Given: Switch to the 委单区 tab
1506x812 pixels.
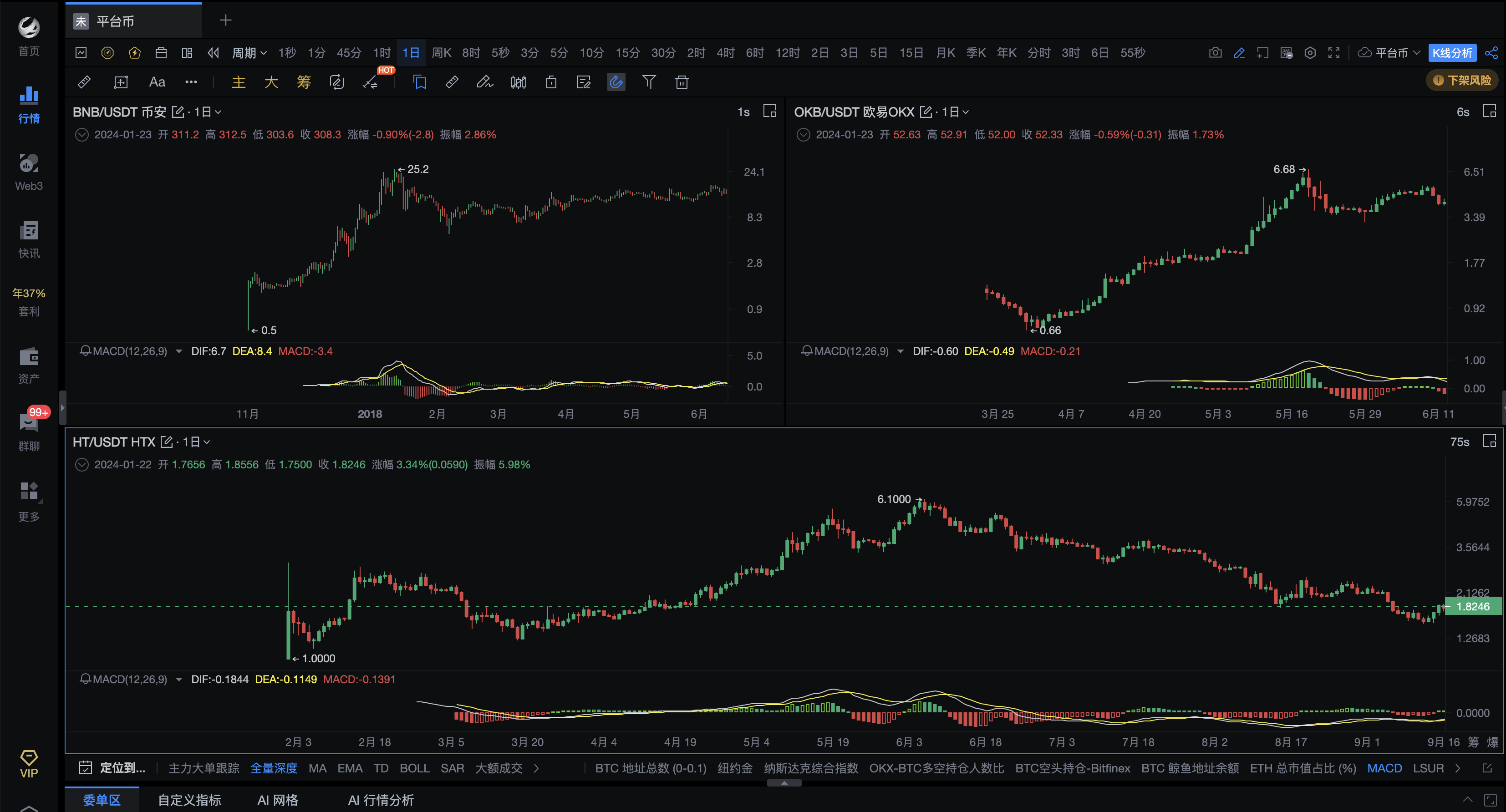Looking at the screenshot, I should pyautogui.click(x=102, y=799).
